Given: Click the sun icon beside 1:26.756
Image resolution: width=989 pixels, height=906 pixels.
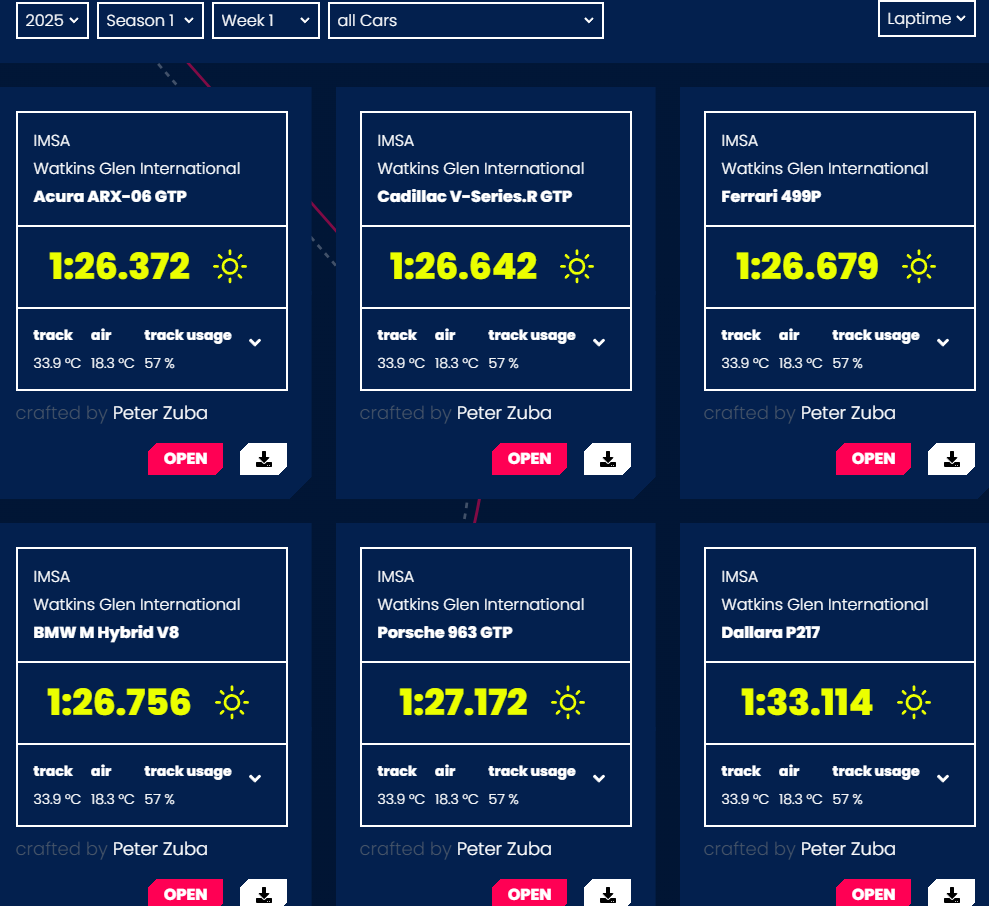Looking at the screenshot, I should click(231, 703).
